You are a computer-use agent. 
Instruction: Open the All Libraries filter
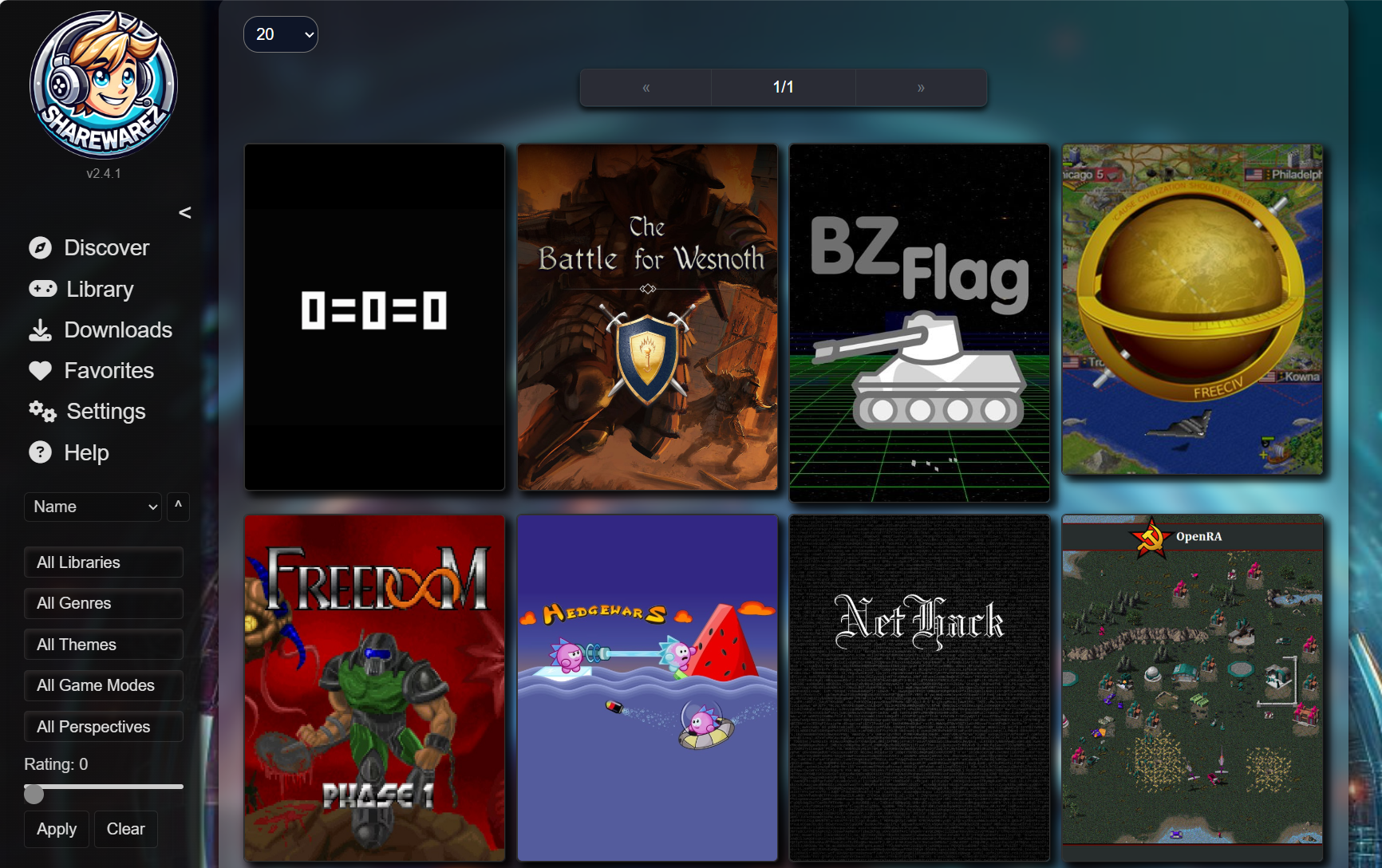pyautogui.click(x=104, y=562)
